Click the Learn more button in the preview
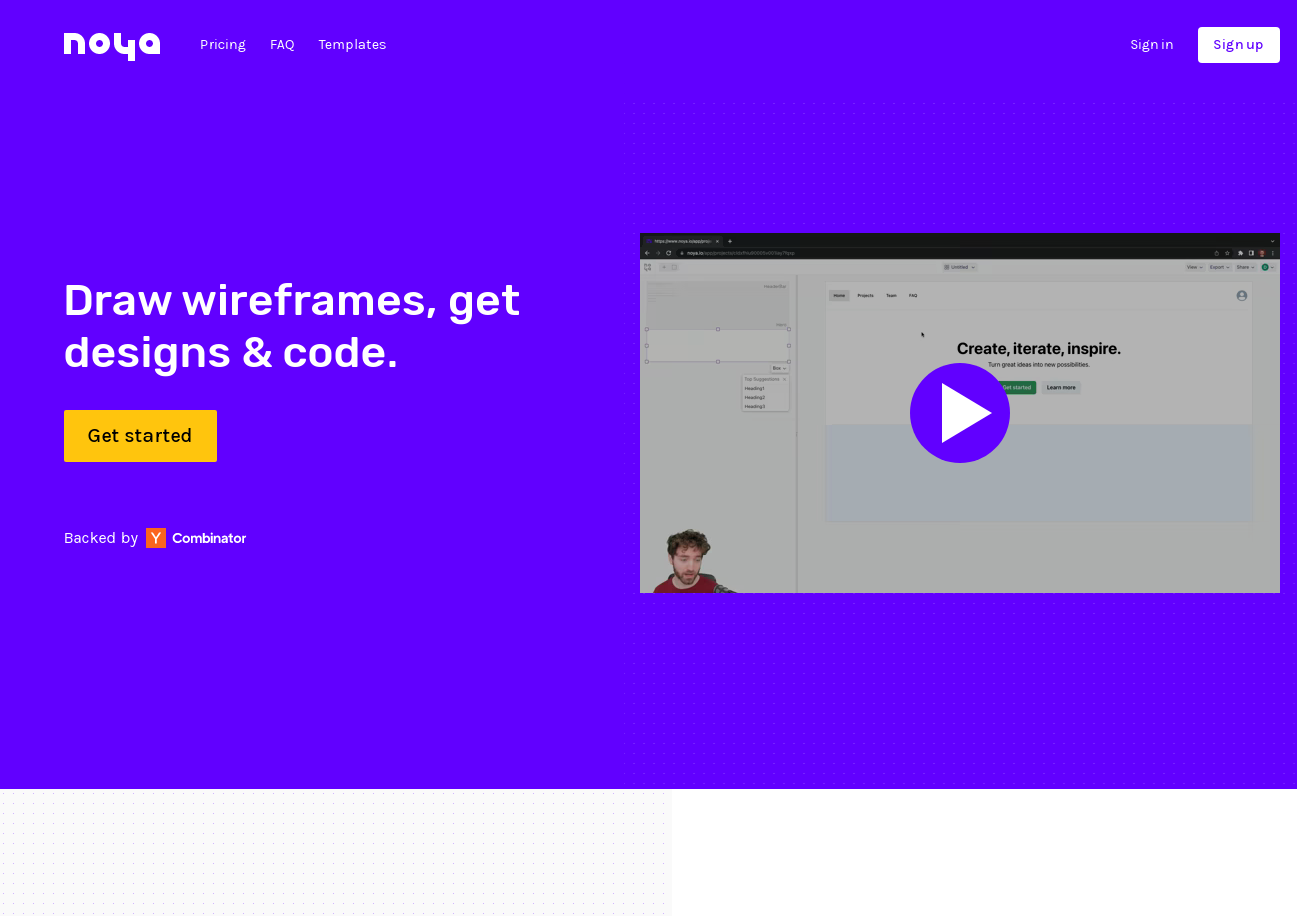 point(1060,387)
